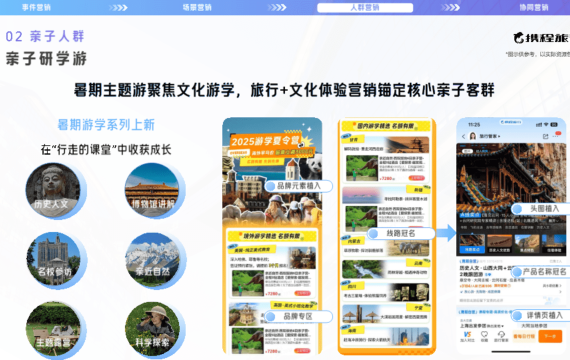Tap the back arrow in phone header

tap(463, 136)
